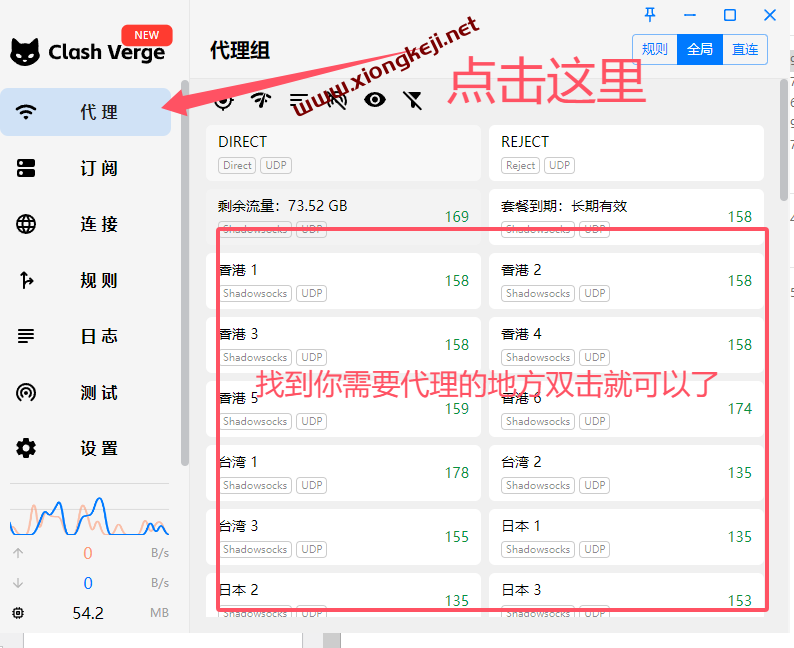
Task: Select 全局 global mode
Action: [x=700, y=49]
